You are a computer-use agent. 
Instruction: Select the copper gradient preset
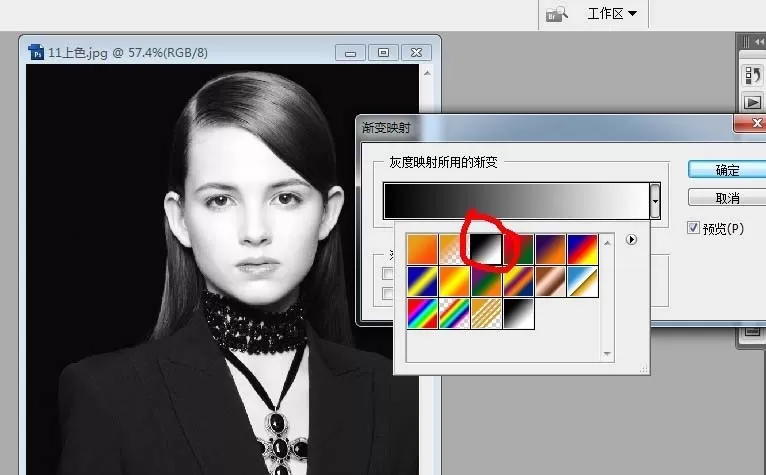click(550, 281)
